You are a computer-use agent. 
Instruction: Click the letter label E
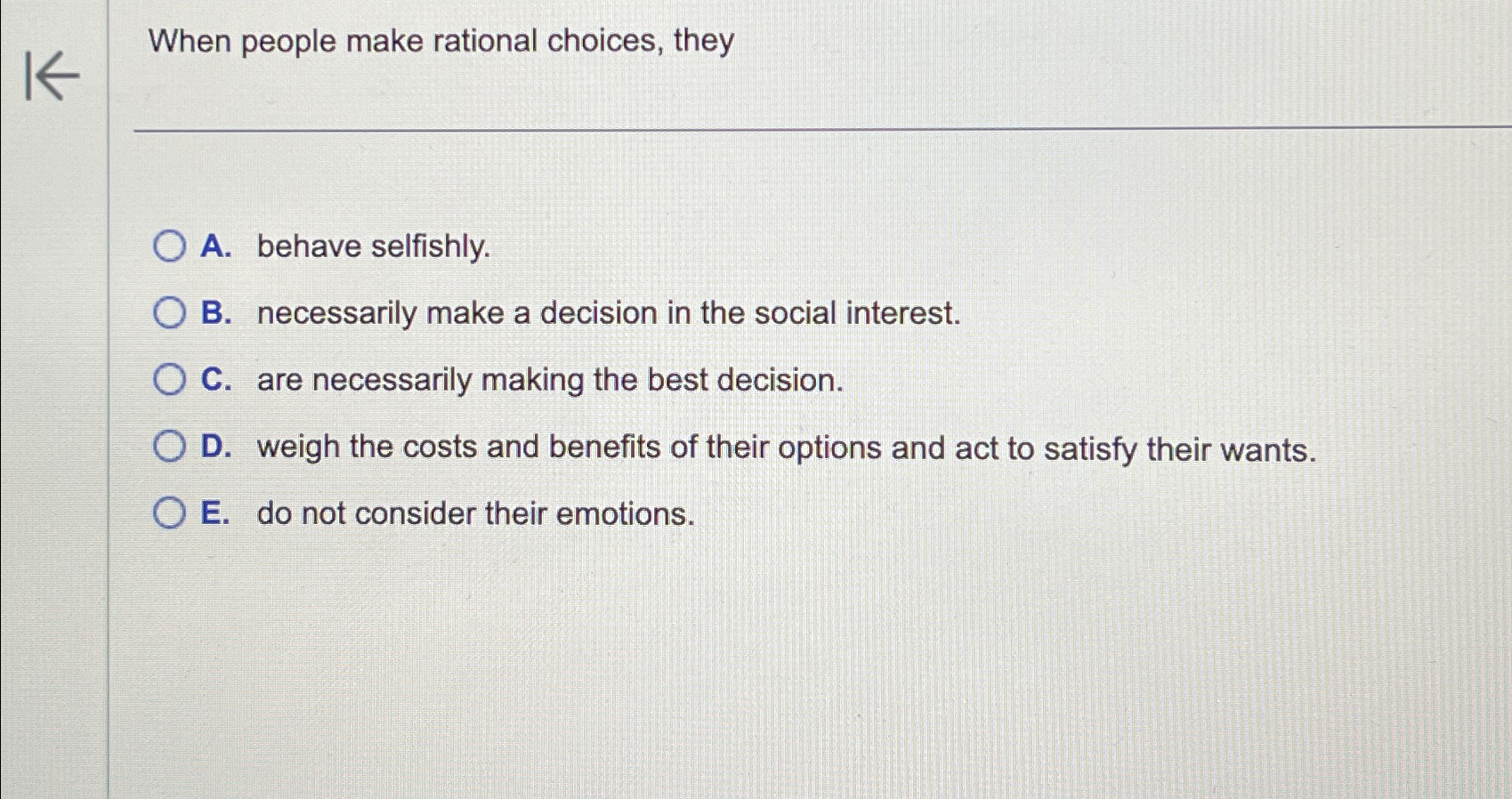[x=214, y=512]
